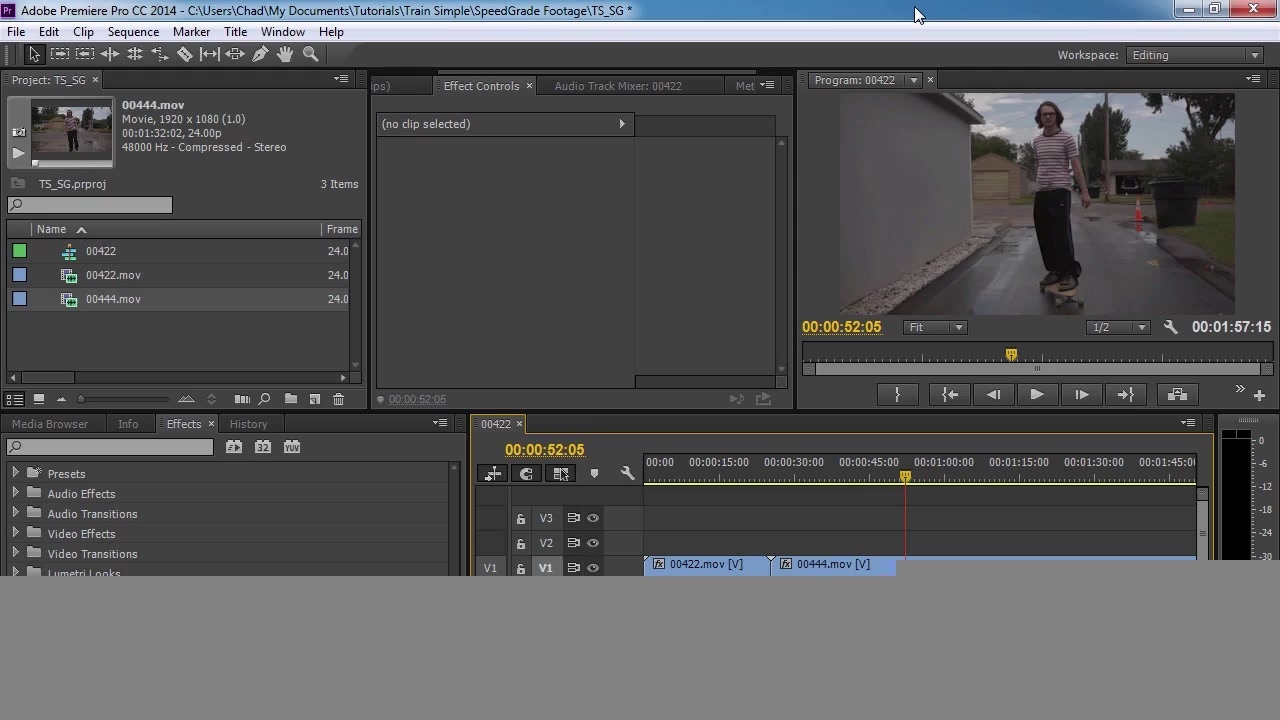The width and height of the screenshot is (1280, 720).
Task: Switch to the Media Browser tab
Action: (50, 424)
